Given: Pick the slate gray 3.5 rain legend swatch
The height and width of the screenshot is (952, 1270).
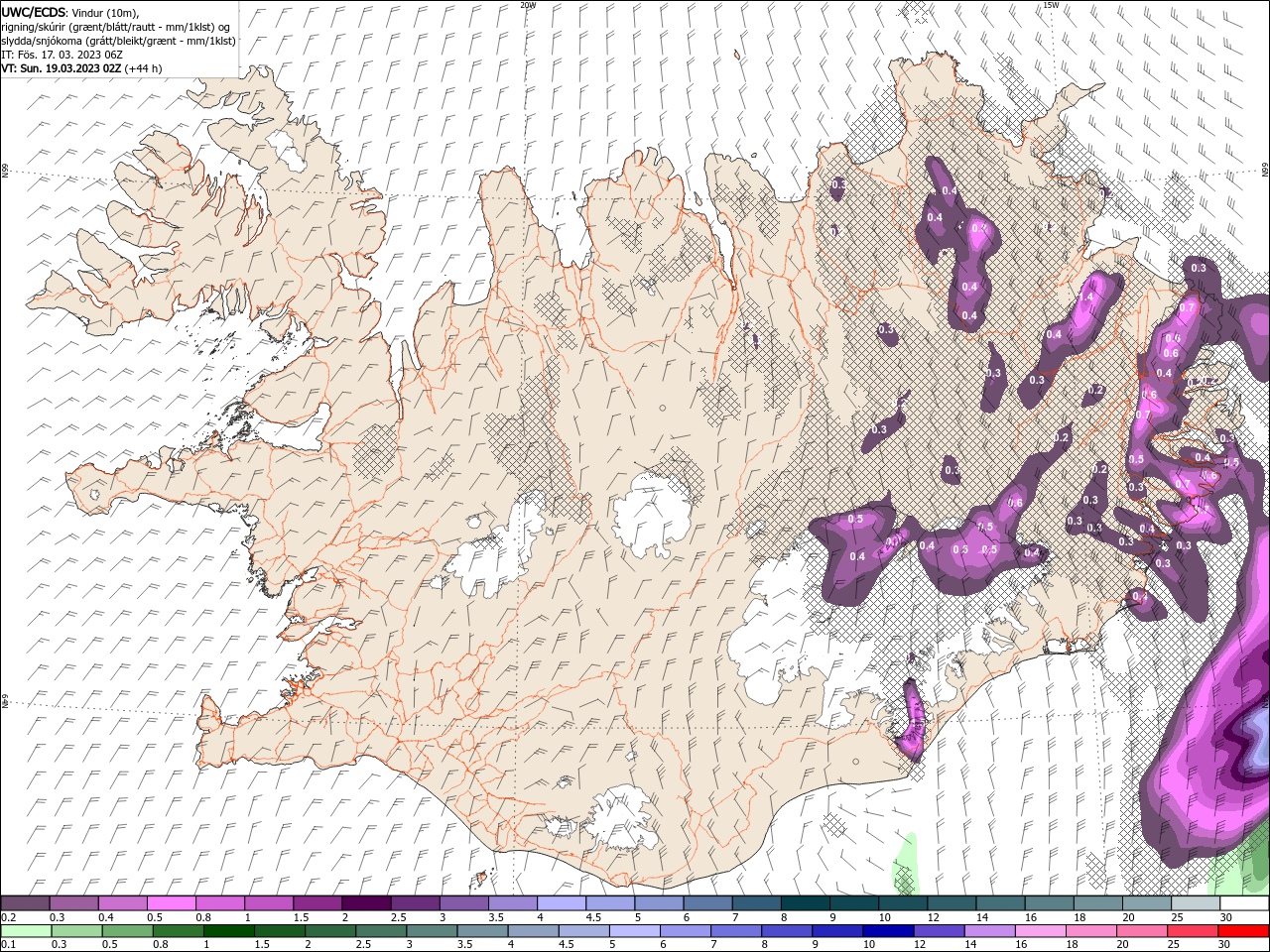Looking at the screenshot, I should pyautogui.click(x=482, y=931).
